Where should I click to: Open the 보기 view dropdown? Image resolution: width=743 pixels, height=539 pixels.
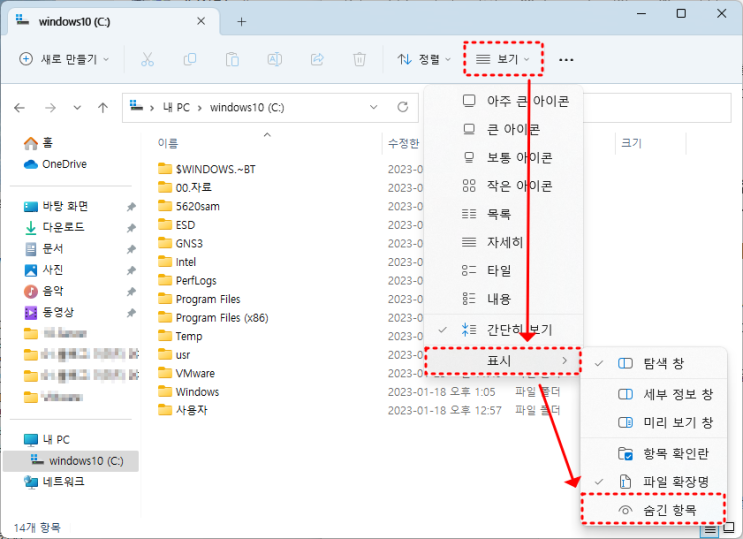click(x=503, y=59)
